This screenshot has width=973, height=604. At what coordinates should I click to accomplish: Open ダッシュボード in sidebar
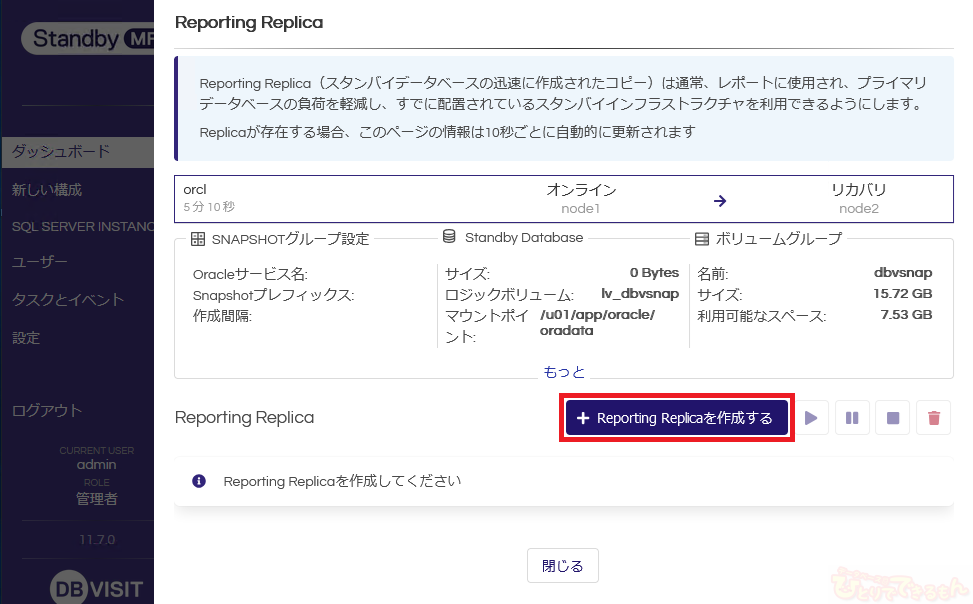[x=78, y=152]
